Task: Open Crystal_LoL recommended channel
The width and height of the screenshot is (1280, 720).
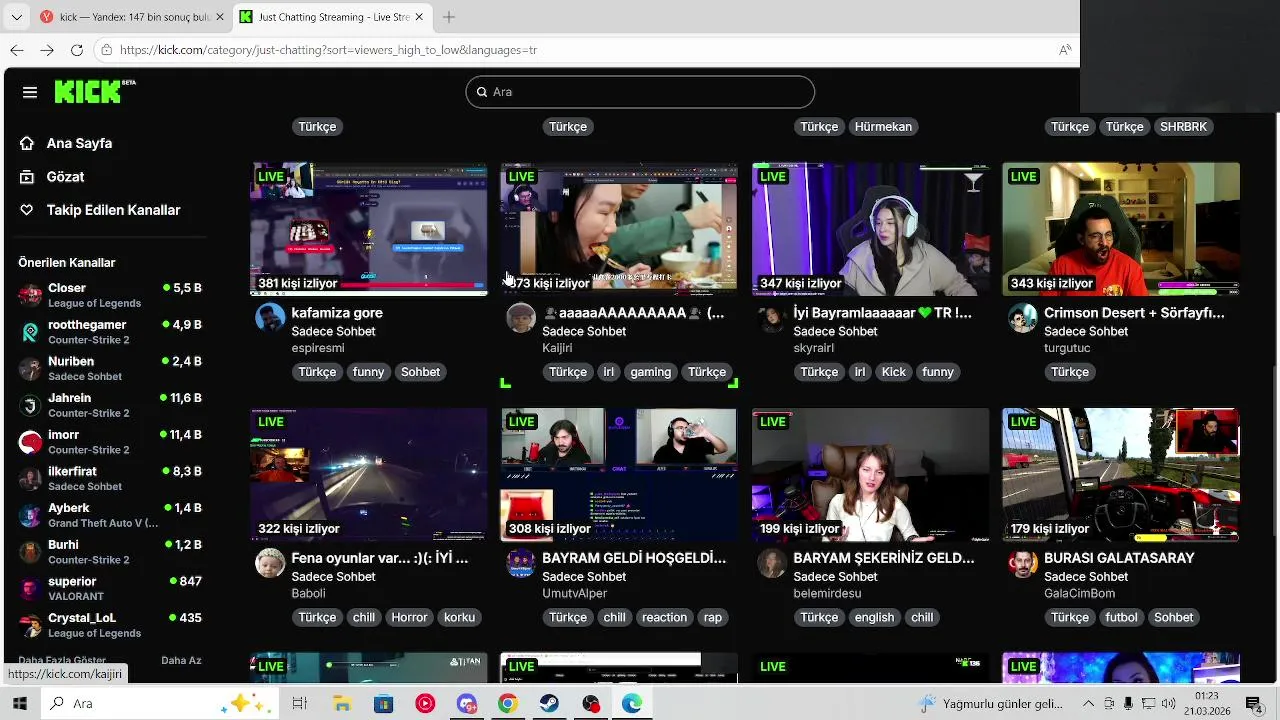Action: (x=110, y=625)
